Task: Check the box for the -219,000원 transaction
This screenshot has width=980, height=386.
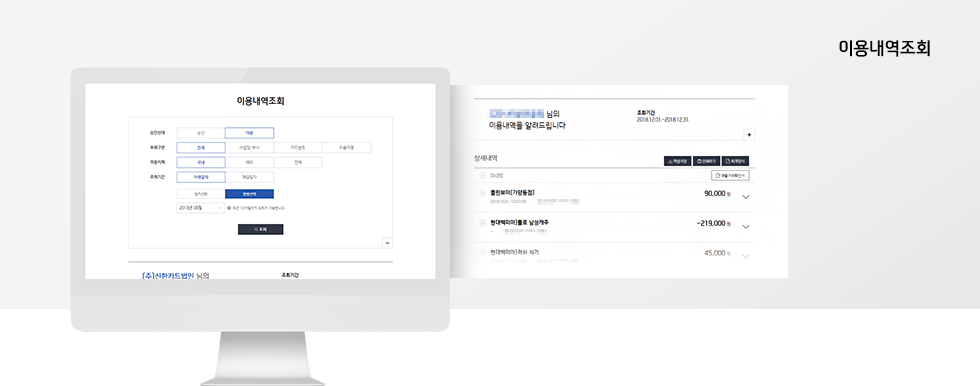Action: coord(482,223)
